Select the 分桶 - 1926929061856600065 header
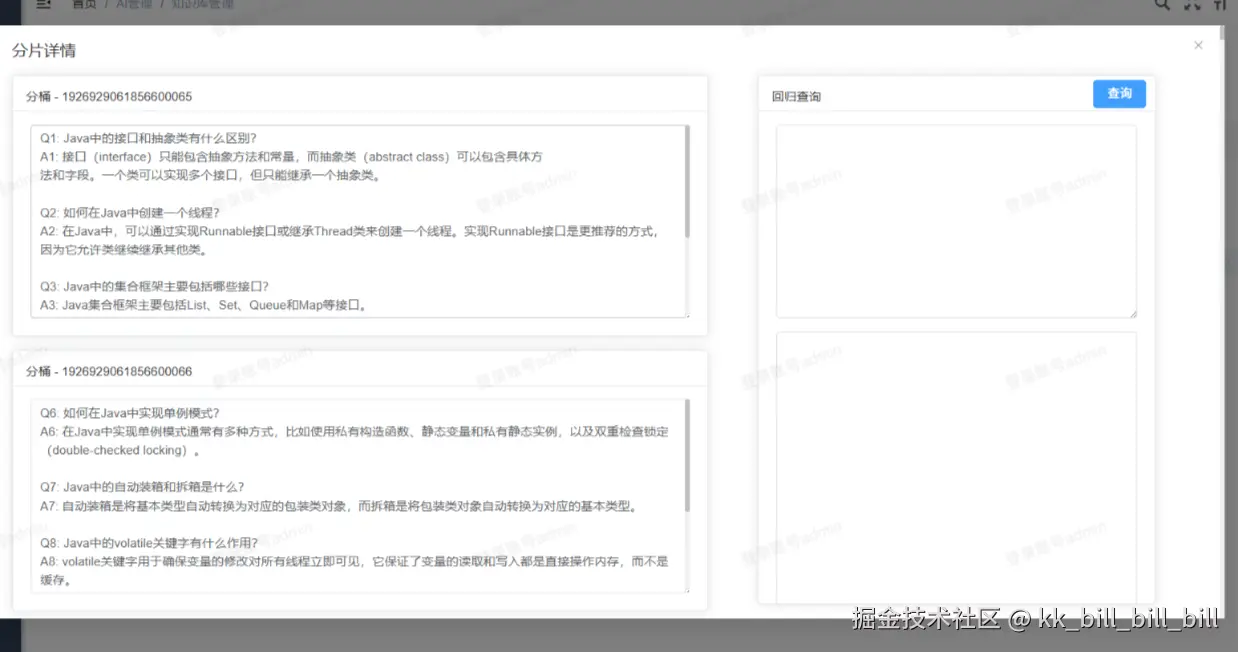 [x=110, y=94]
